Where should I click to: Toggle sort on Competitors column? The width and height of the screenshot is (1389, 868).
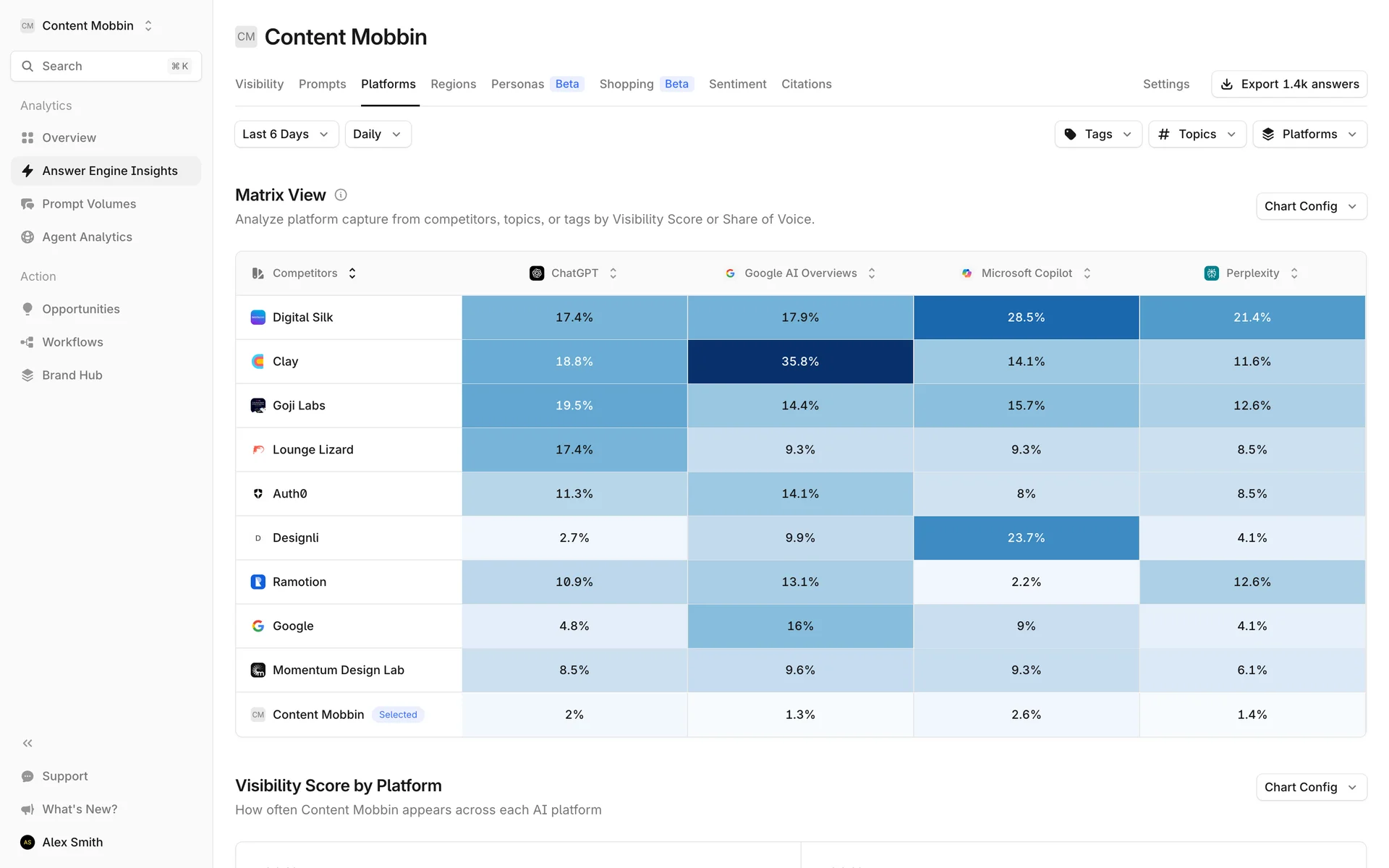coord(352,273)
